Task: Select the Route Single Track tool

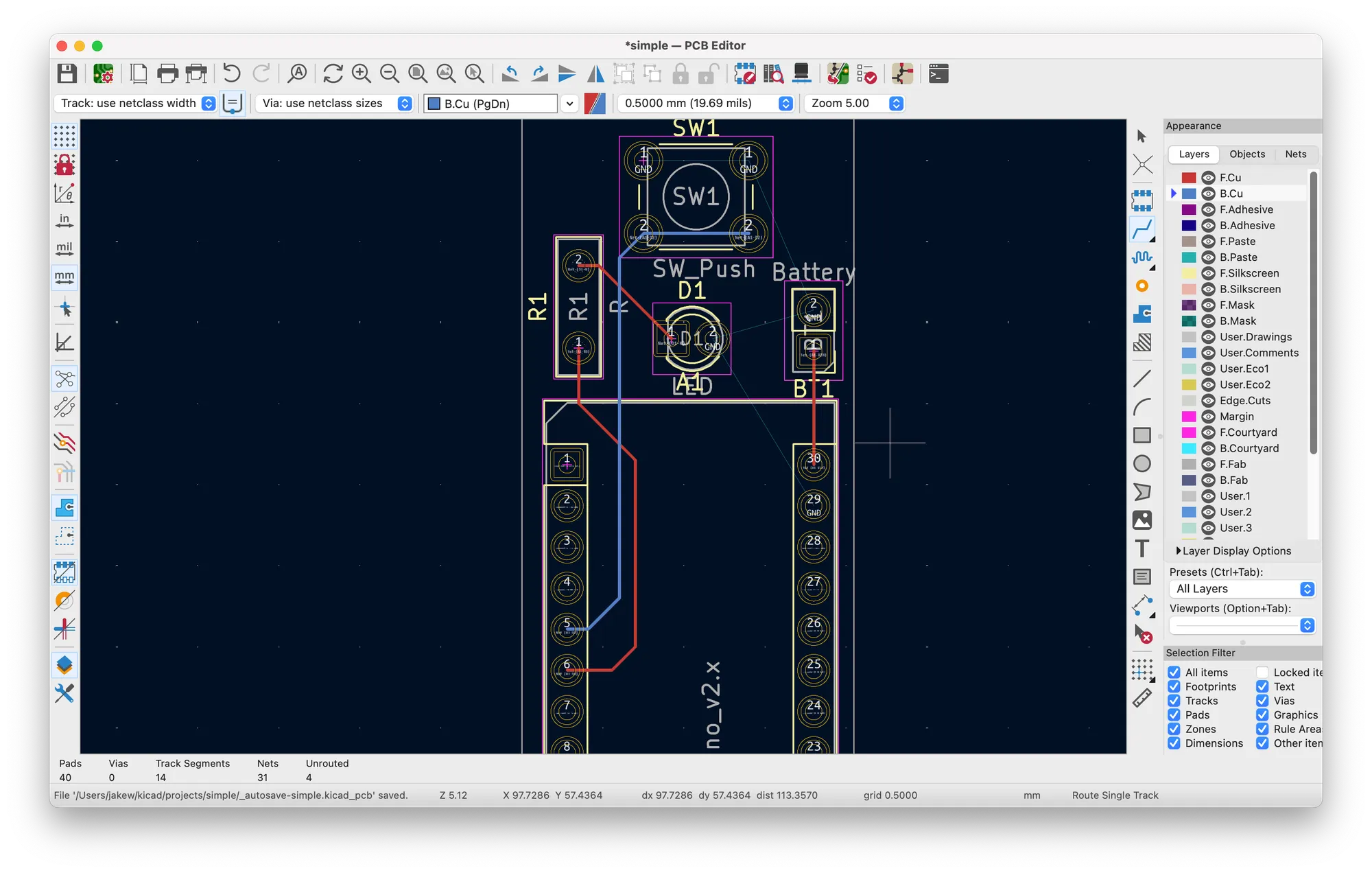Action: pos(1142,229)
